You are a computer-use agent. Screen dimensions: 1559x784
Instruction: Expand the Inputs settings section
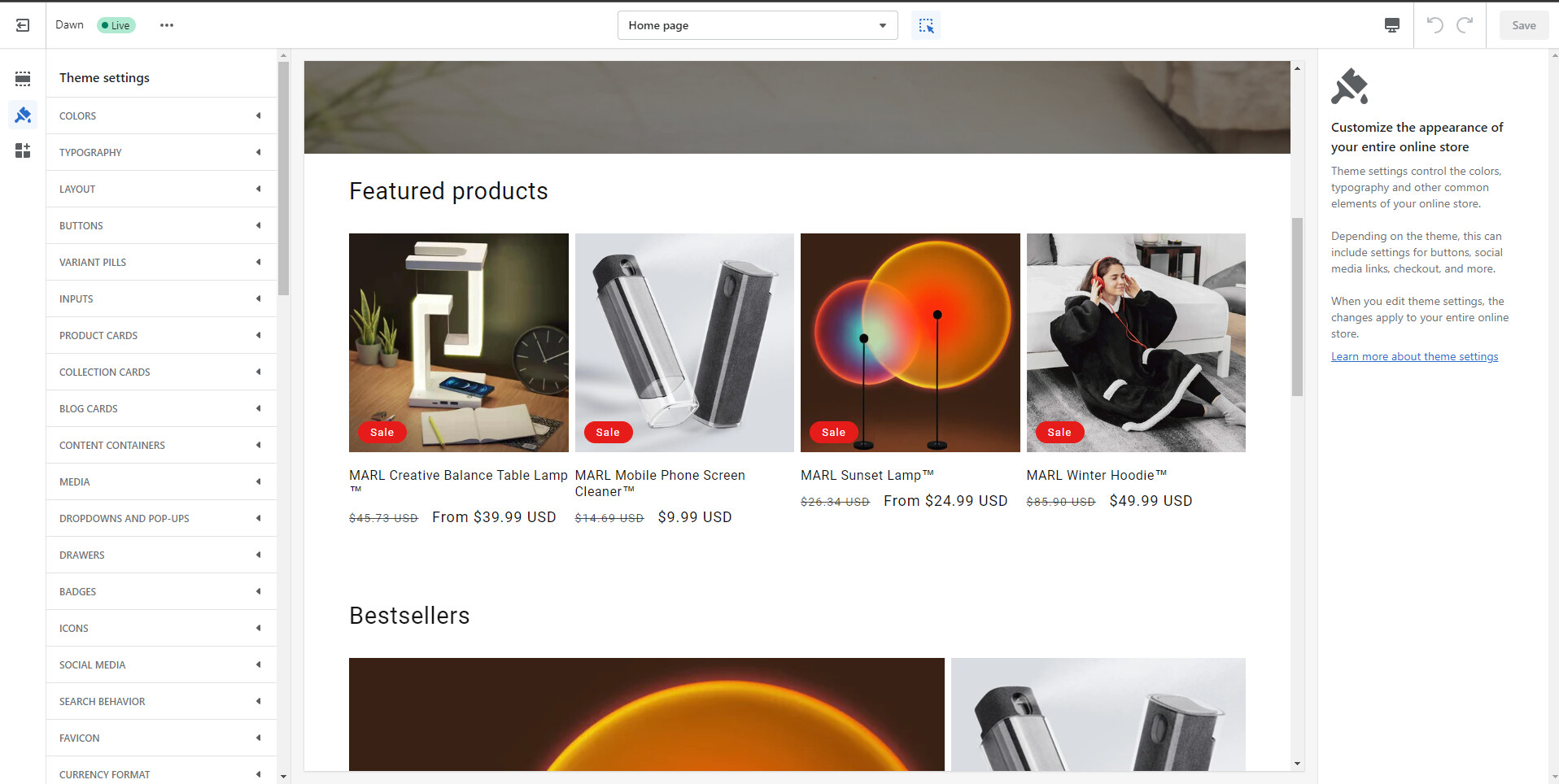point(161,298)
